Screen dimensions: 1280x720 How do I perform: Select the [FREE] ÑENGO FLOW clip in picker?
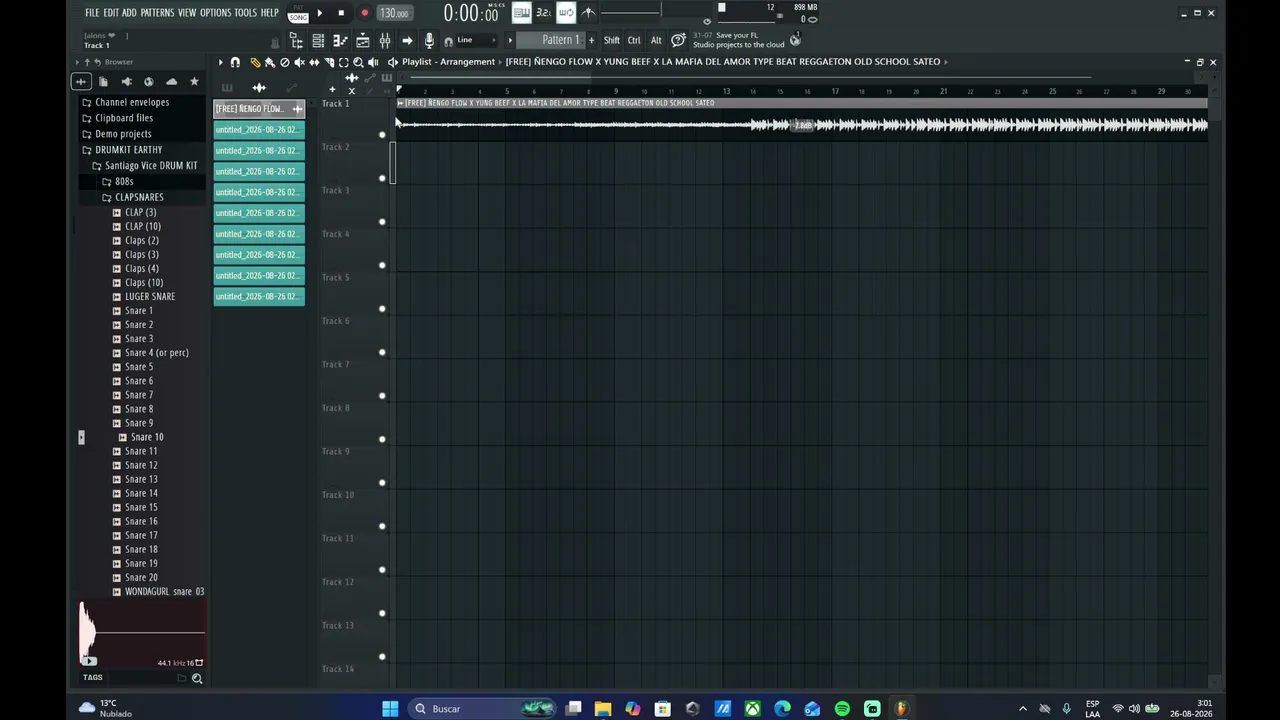coord(259,109)
